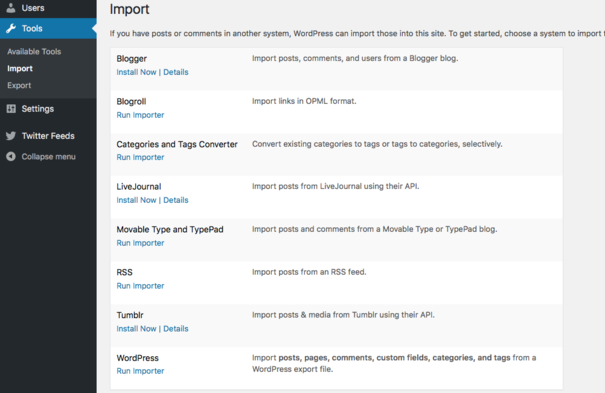Install the Blogger importer now
This screenshot has width=605, height=393.
point(136,72)
